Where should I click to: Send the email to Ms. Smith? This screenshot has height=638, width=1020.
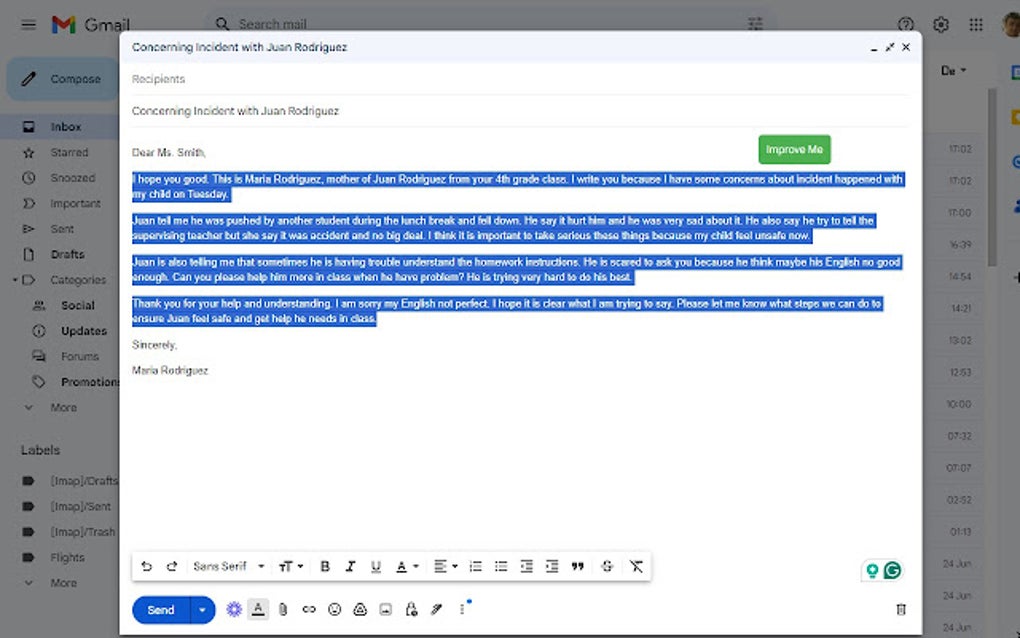coord(160,609)
